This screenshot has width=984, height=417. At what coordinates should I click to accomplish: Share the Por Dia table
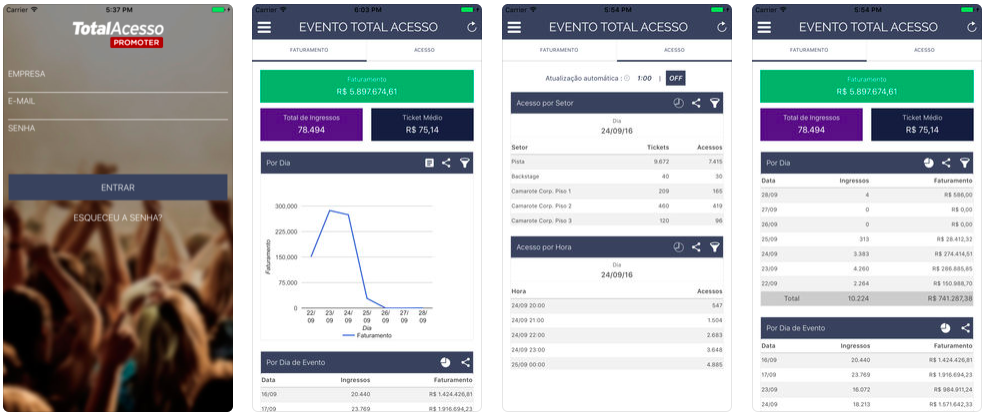tap(946, 163)
